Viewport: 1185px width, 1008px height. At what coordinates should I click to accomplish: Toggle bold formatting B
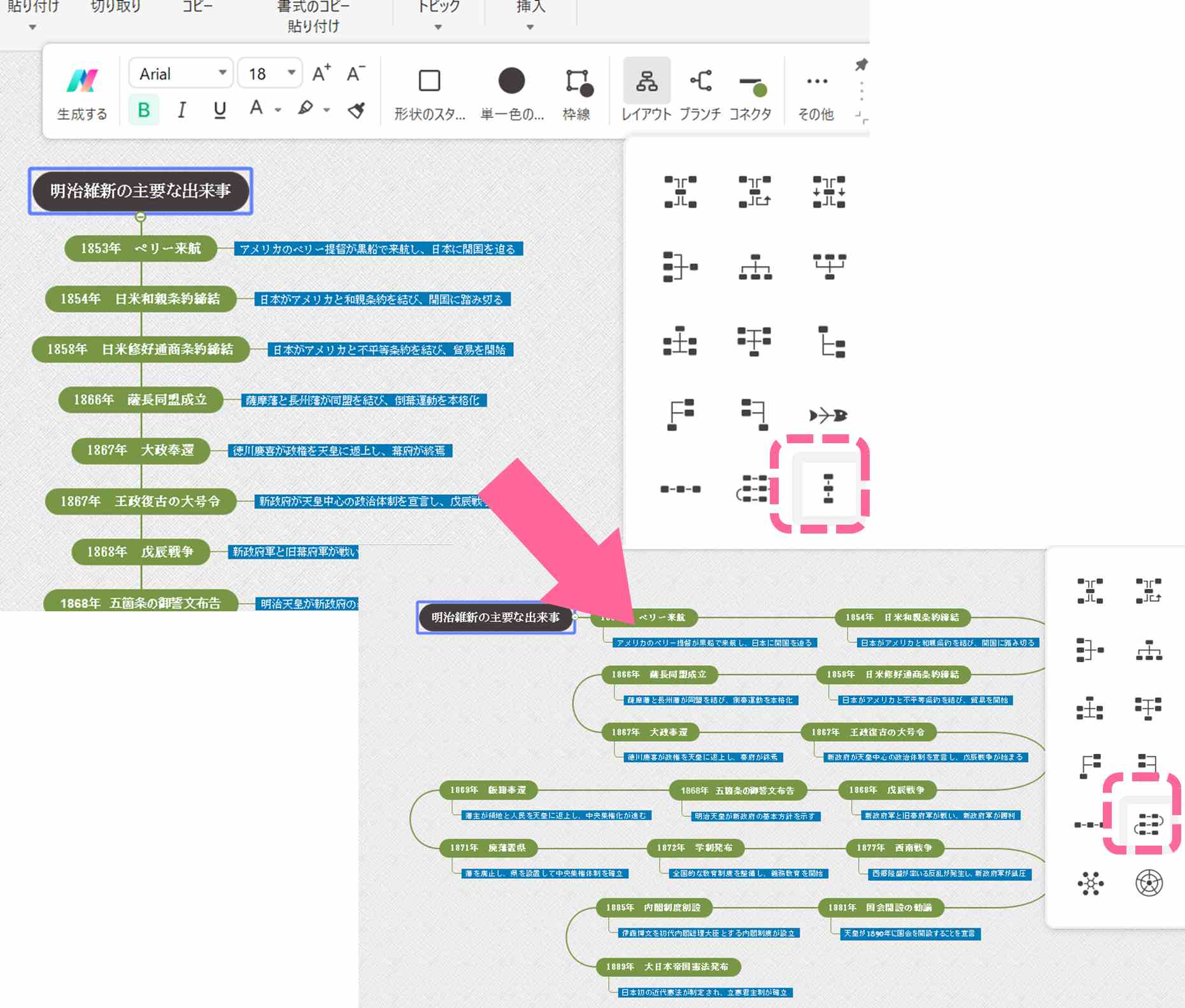(x=144, y=110)
